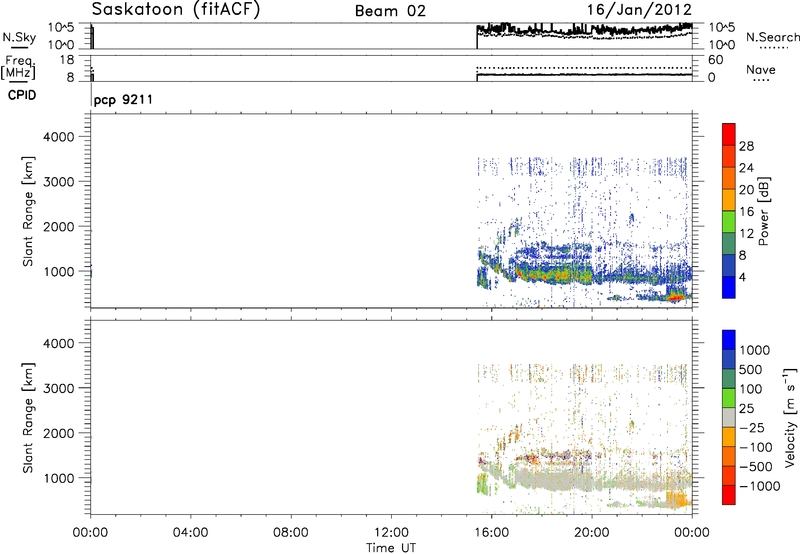This screenshot has width=800, height=554.
Task: Click the Freq. [MHz] axis label
Action: pyautogui.click(x=19, y=67)
